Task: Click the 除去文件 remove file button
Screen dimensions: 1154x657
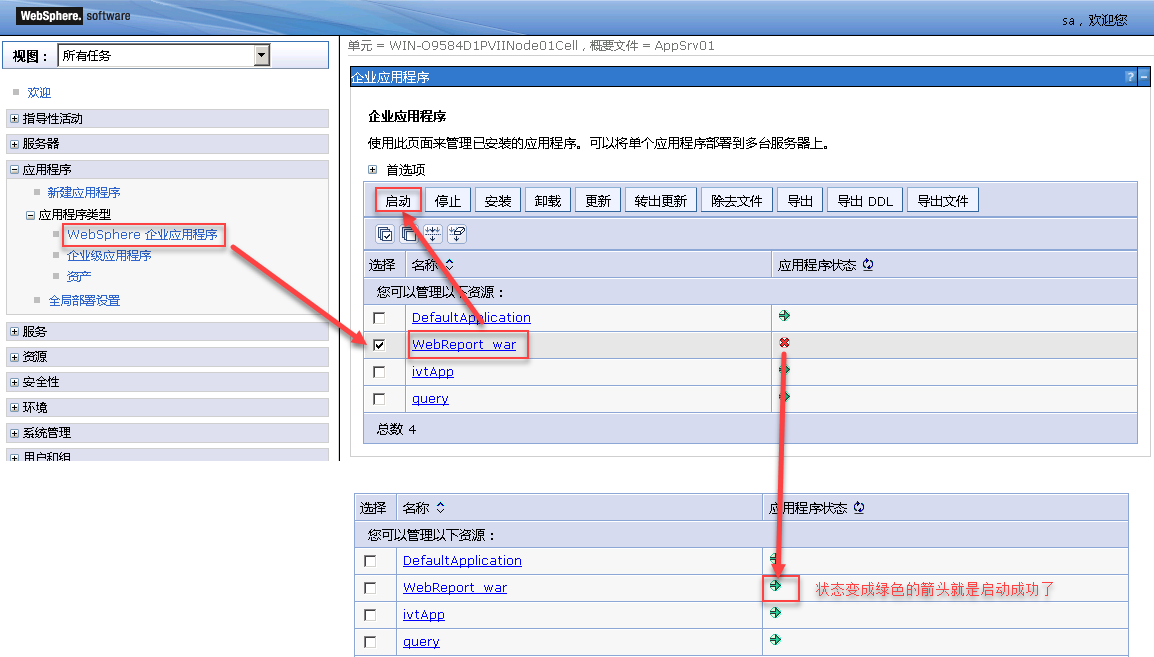Action: coord(737,200)
